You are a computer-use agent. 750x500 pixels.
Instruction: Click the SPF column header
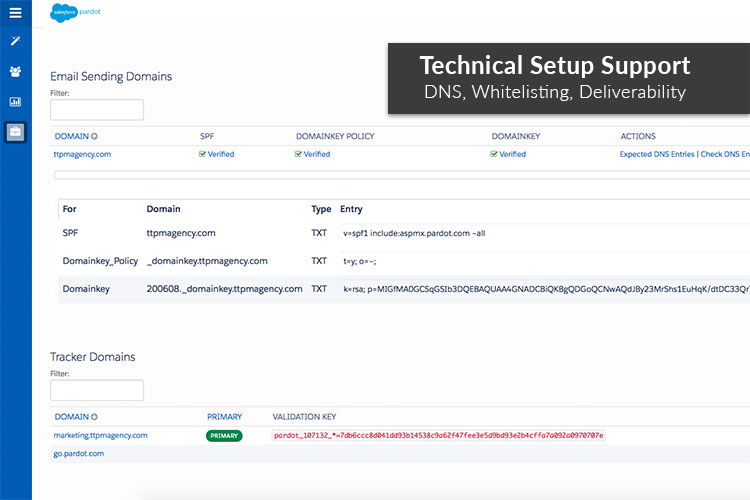pyautogui.click(x=207, y=136)
